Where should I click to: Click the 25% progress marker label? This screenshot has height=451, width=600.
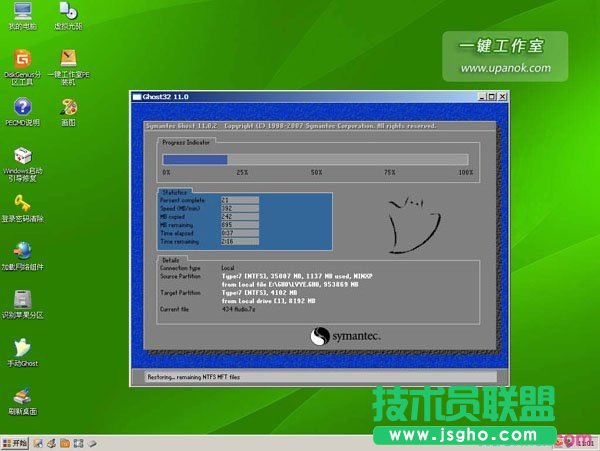pos(242,173)
